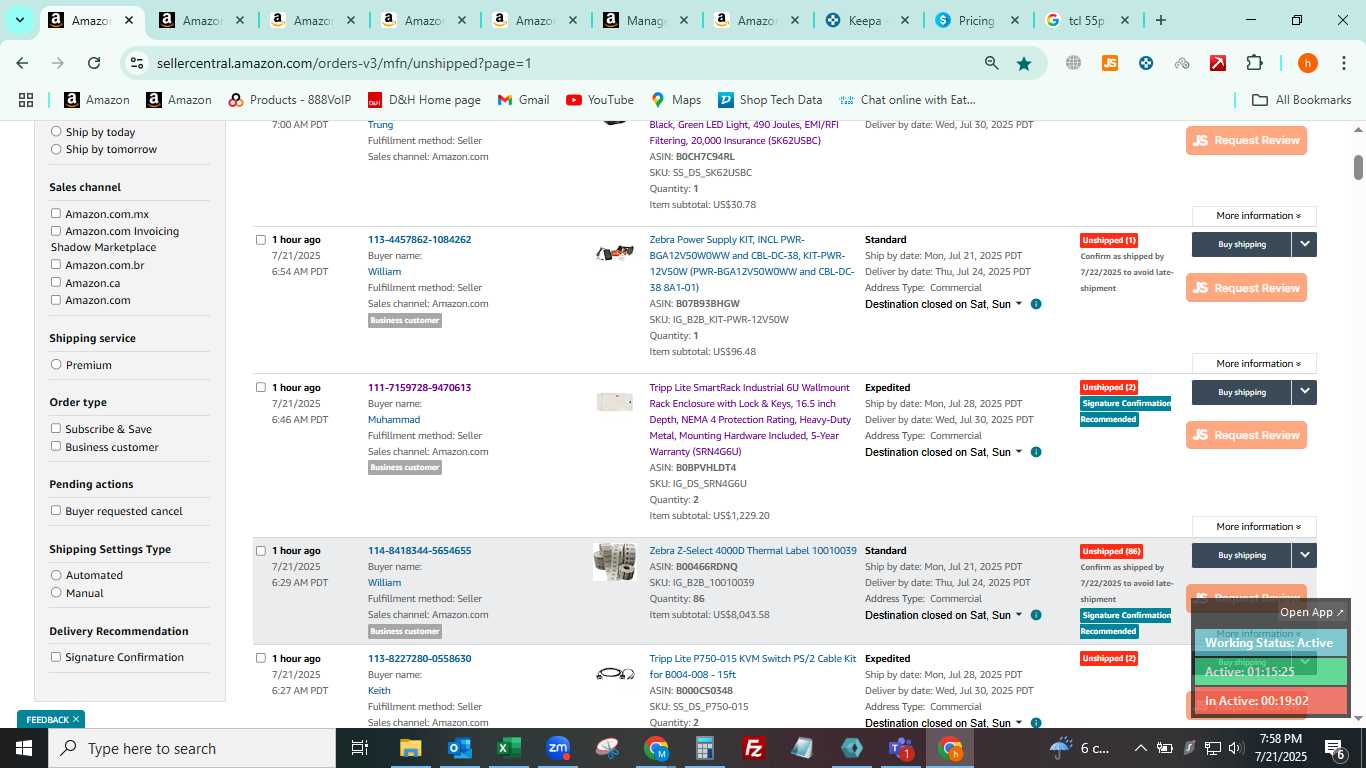Expand More information for Zebra Power Supply order
This screenshot has height=768, width=1366.
point(1254,364)
